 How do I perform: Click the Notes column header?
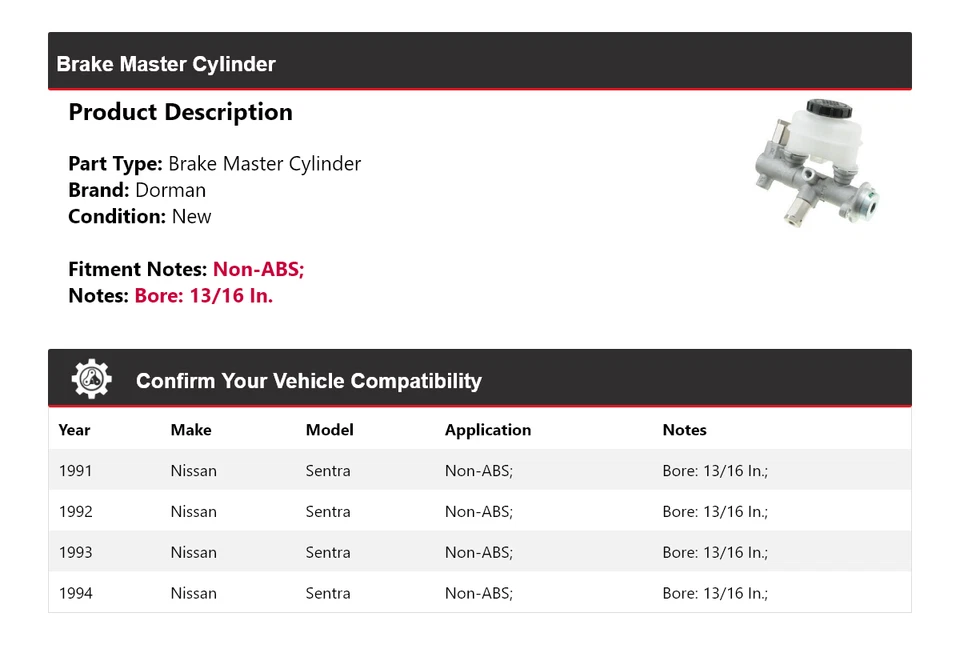click(684, 430)
